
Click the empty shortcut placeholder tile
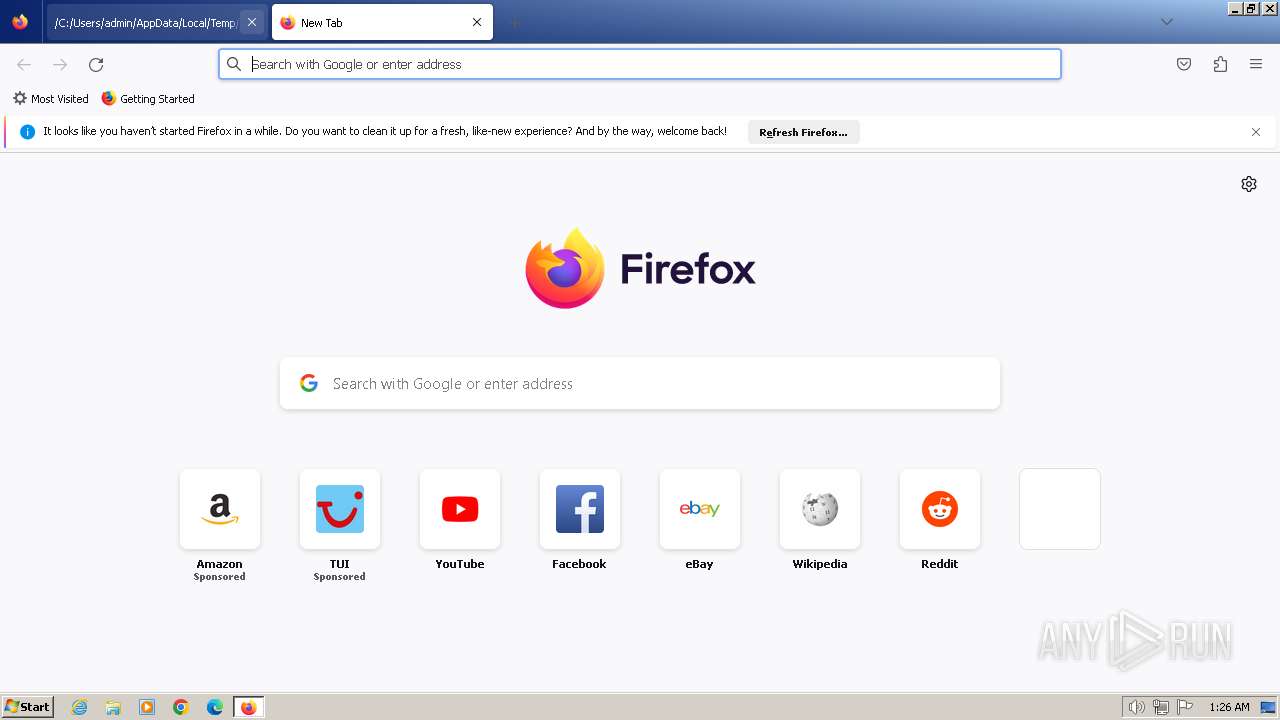point(1060,509)
